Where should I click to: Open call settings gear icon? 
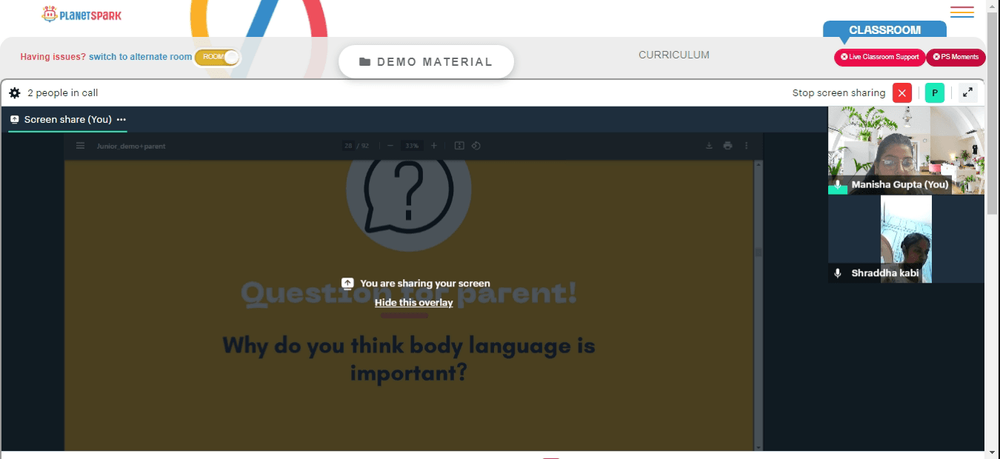click(15, 93)
